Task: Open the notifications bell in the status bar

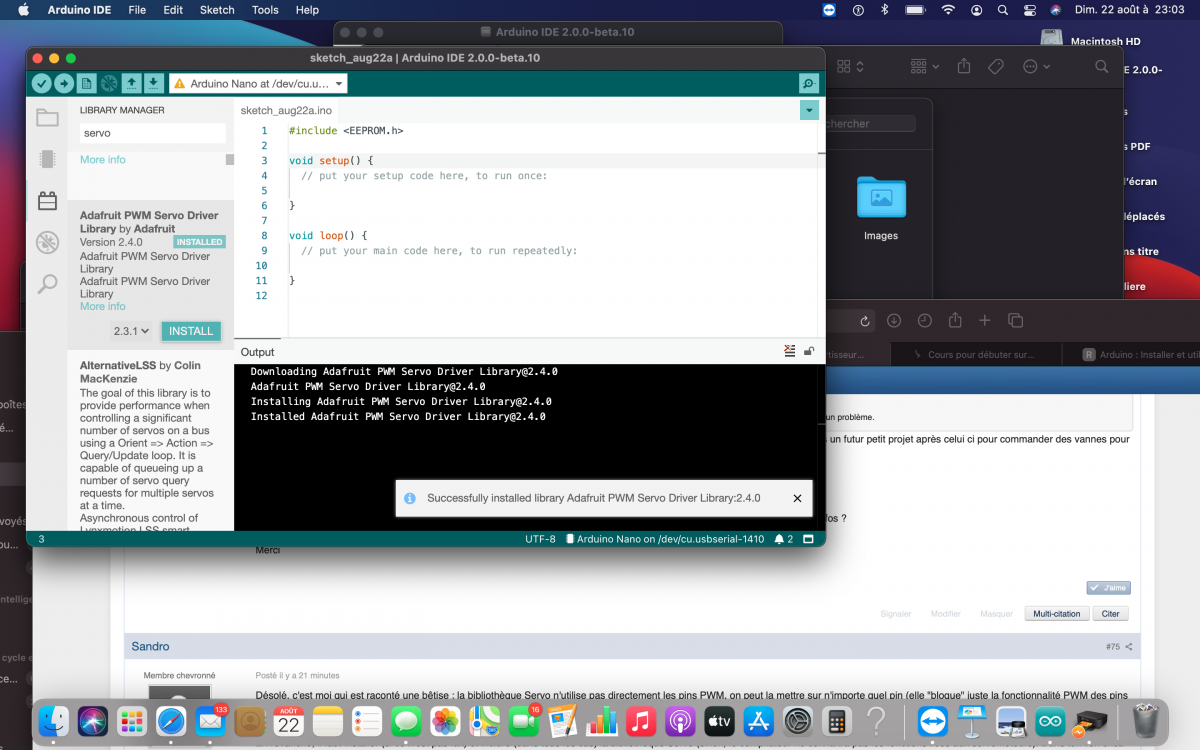Action: click(779, 539)
